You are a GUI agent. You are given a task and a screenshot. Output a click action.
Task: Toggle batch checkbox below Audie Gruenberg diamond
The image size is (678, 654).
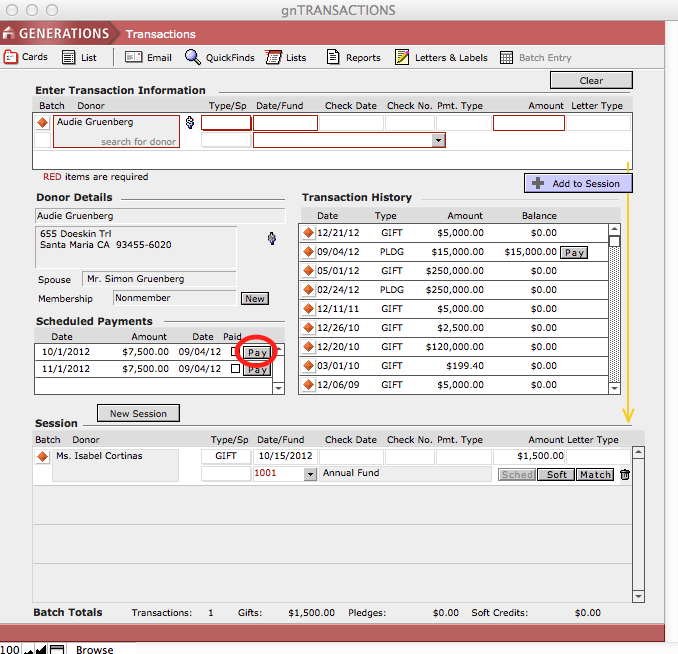pyautogui.click(x=42, y=141)
